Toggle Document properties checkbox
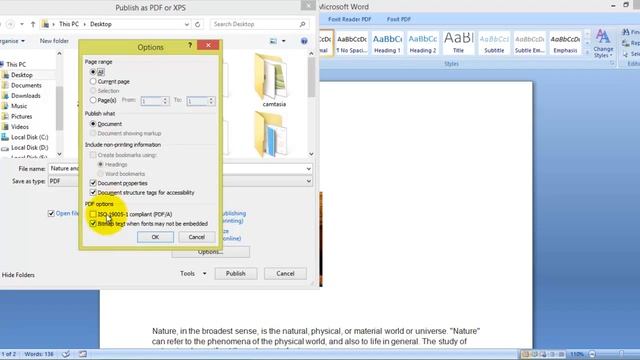Screen dimensions: 640x360 pos(93,183)
